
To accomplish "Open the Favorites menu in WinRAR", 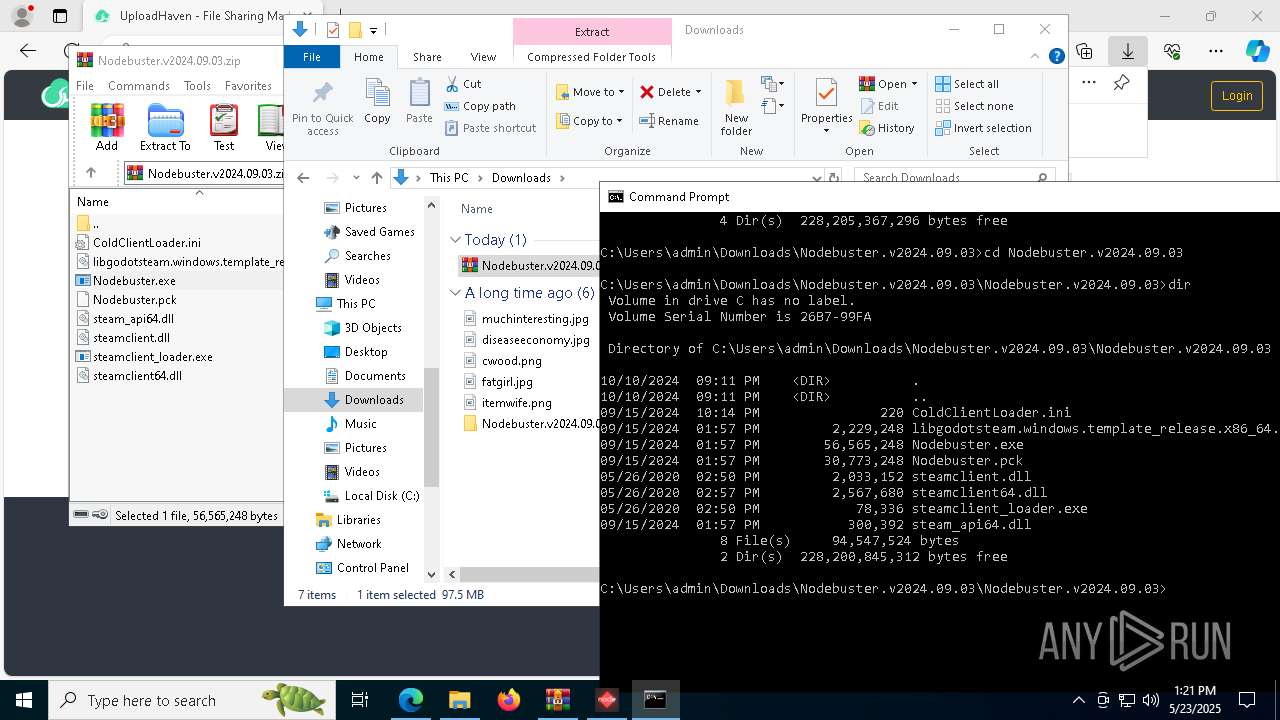I will click(248, 86).
